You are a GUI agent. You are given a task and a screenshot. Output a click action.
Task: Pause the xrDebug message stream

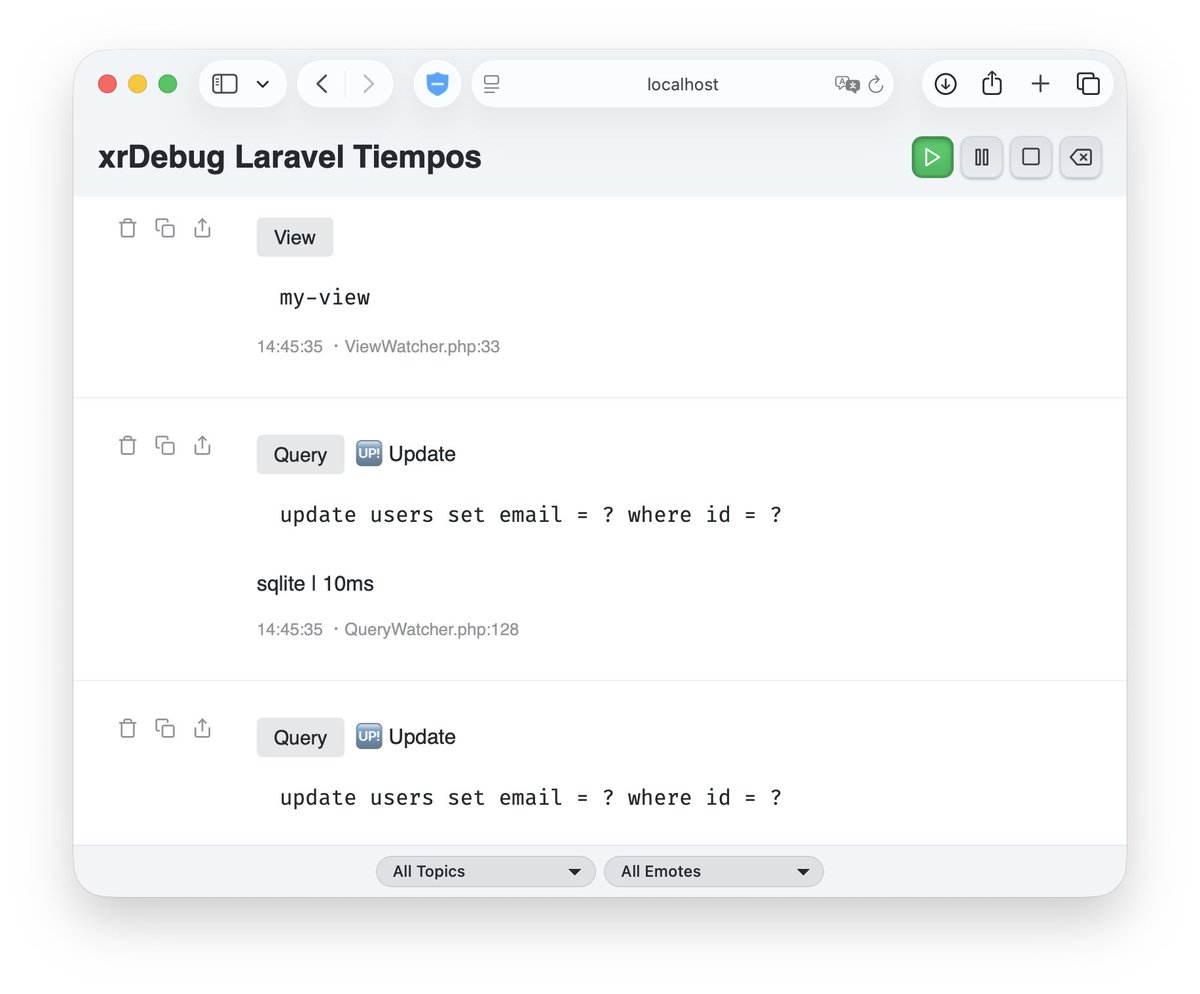(x=981, y=157)
